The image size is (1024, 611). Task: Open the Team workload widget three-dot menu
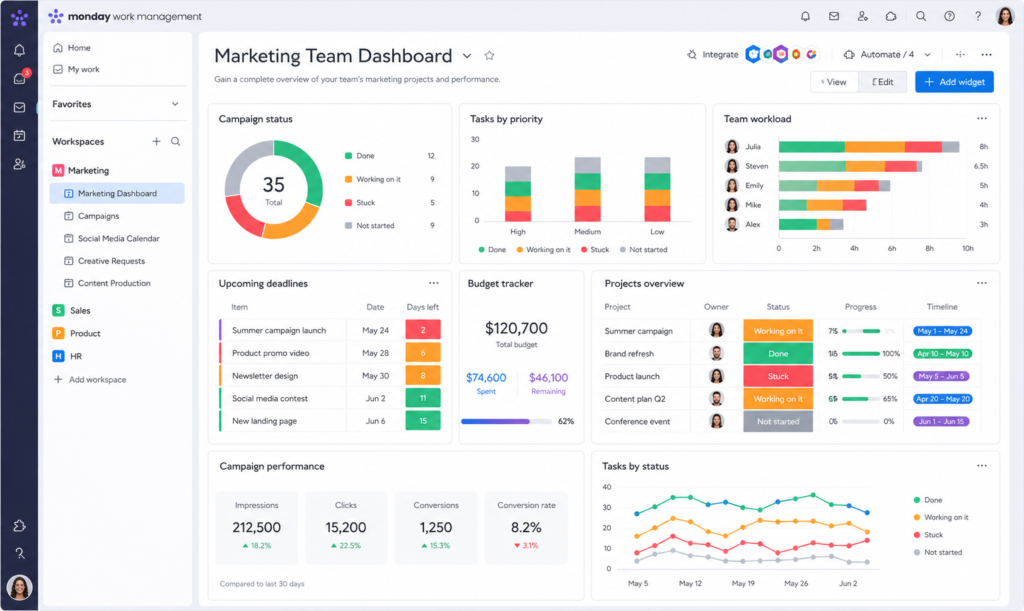coord(982,119)
